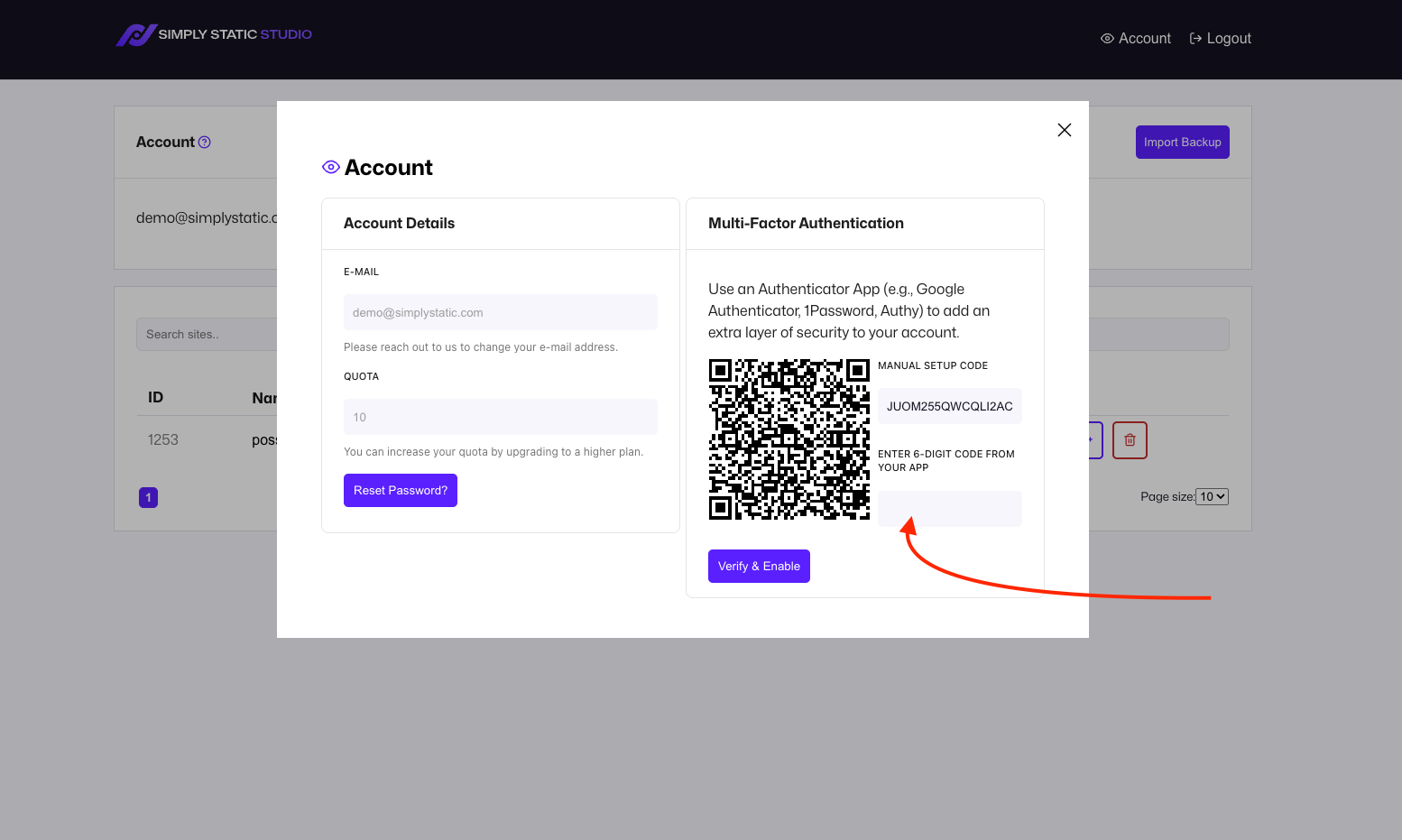This screenshot has height=840, width=1402.
Task: Open the Account link in top navigation
Action: tap(1136, 38)
